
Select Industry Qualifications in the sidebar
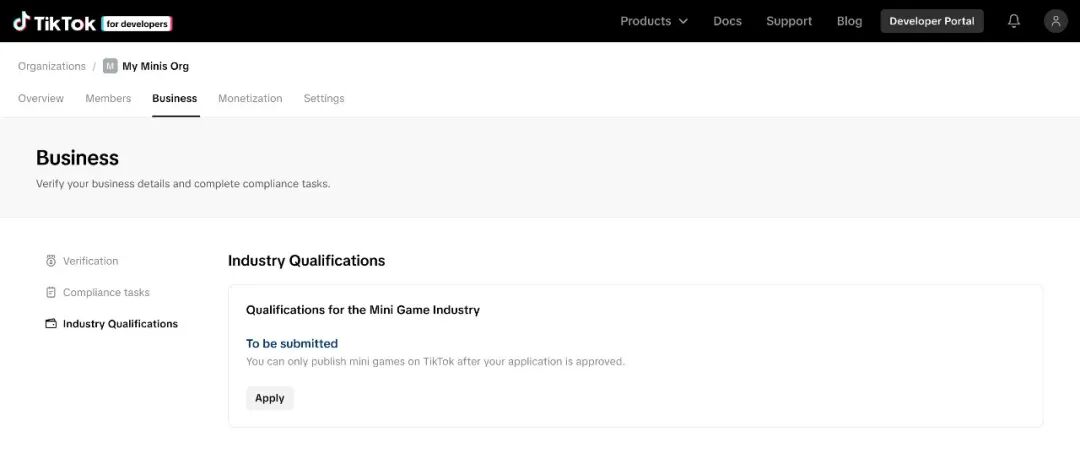pos(121,324)
